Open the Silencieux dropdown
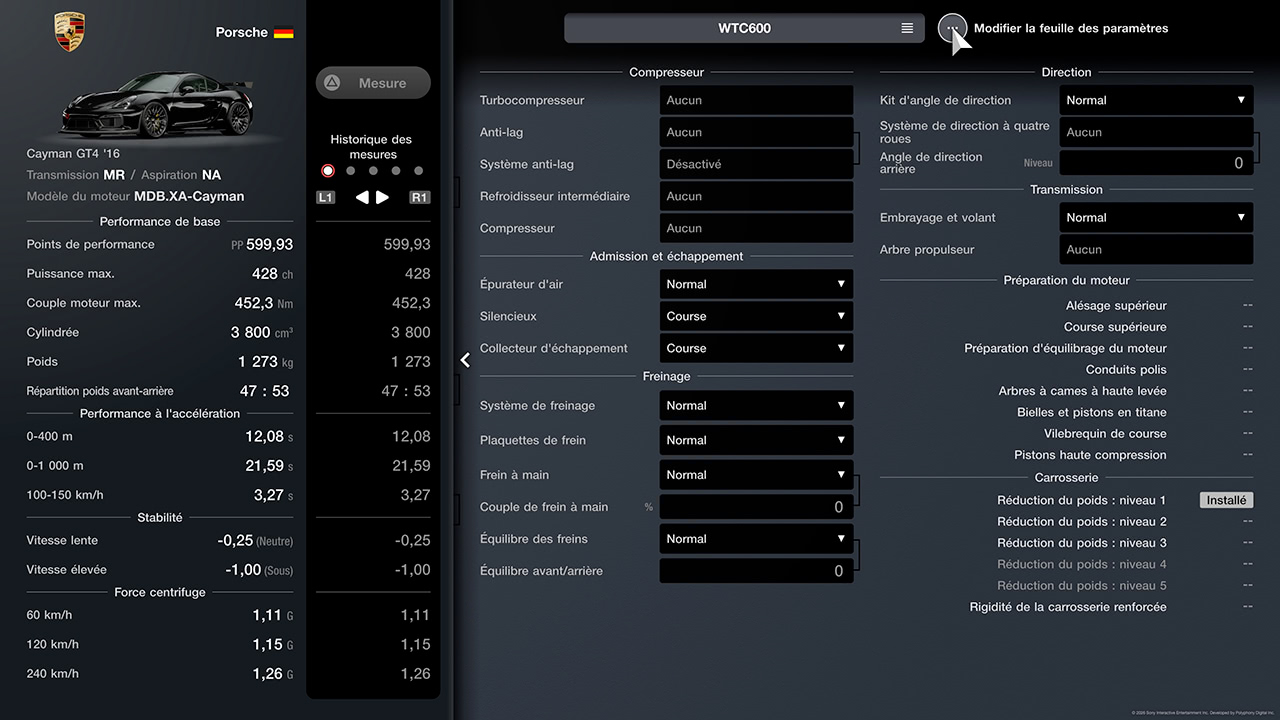The image size is (1280, 720). (756, 316)
